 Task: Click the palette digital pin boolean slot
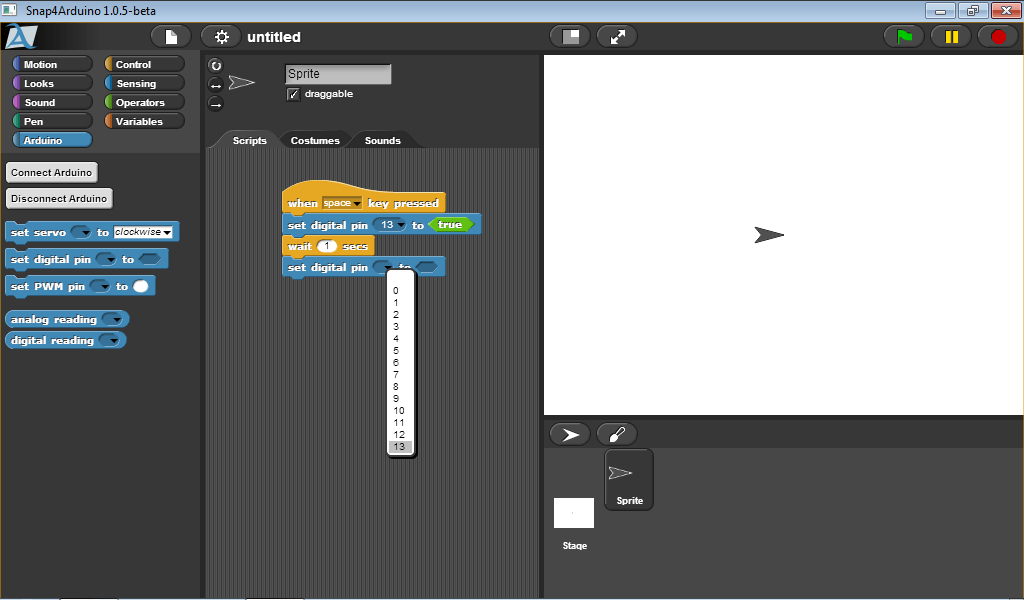[x=150, y=259]
